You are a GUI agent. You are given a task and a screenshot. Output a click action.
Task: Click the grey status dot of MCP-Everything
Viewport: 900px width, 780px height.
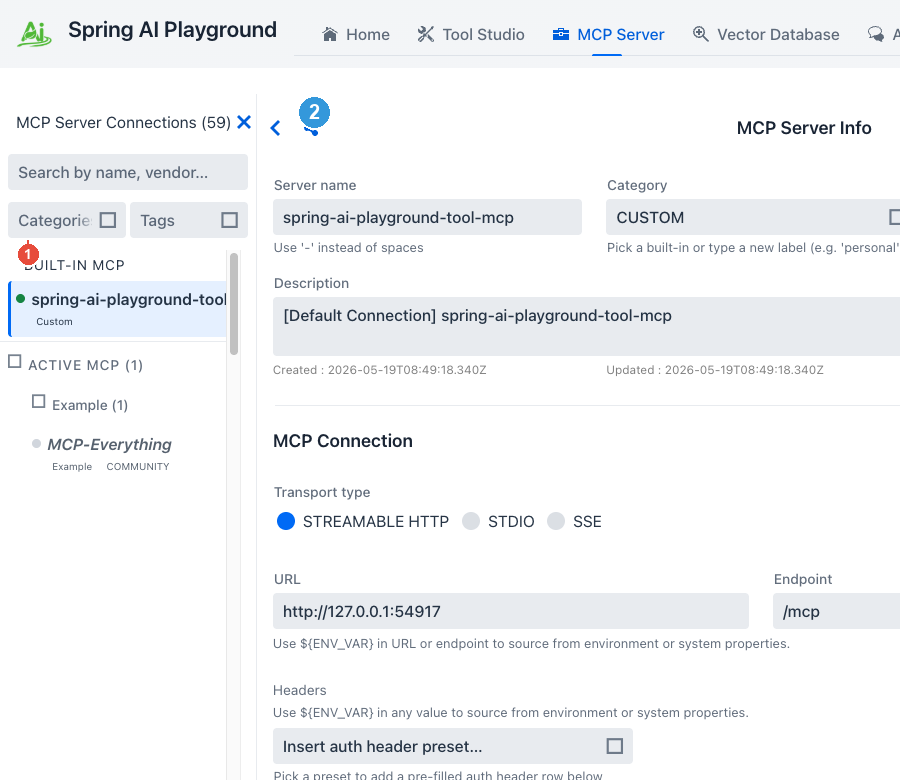(x=36, y=444)
